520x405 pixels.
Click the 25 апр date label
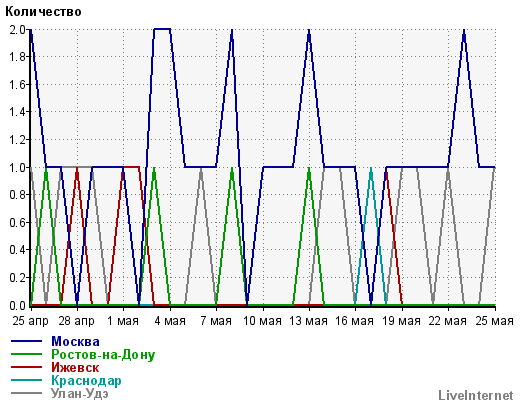click(31, 321)
